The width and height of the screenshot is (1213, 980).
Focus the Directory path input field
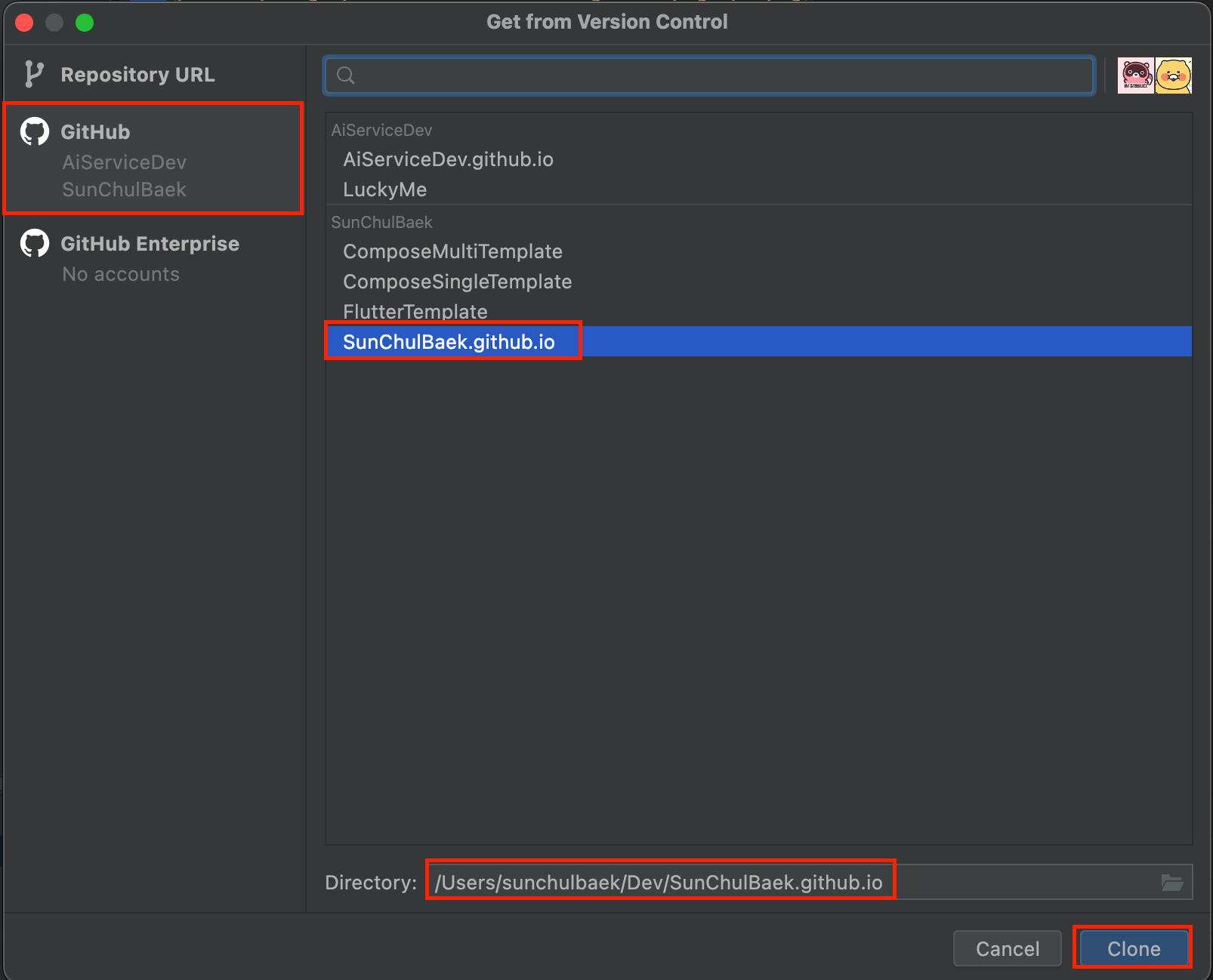tap(810, 882)
